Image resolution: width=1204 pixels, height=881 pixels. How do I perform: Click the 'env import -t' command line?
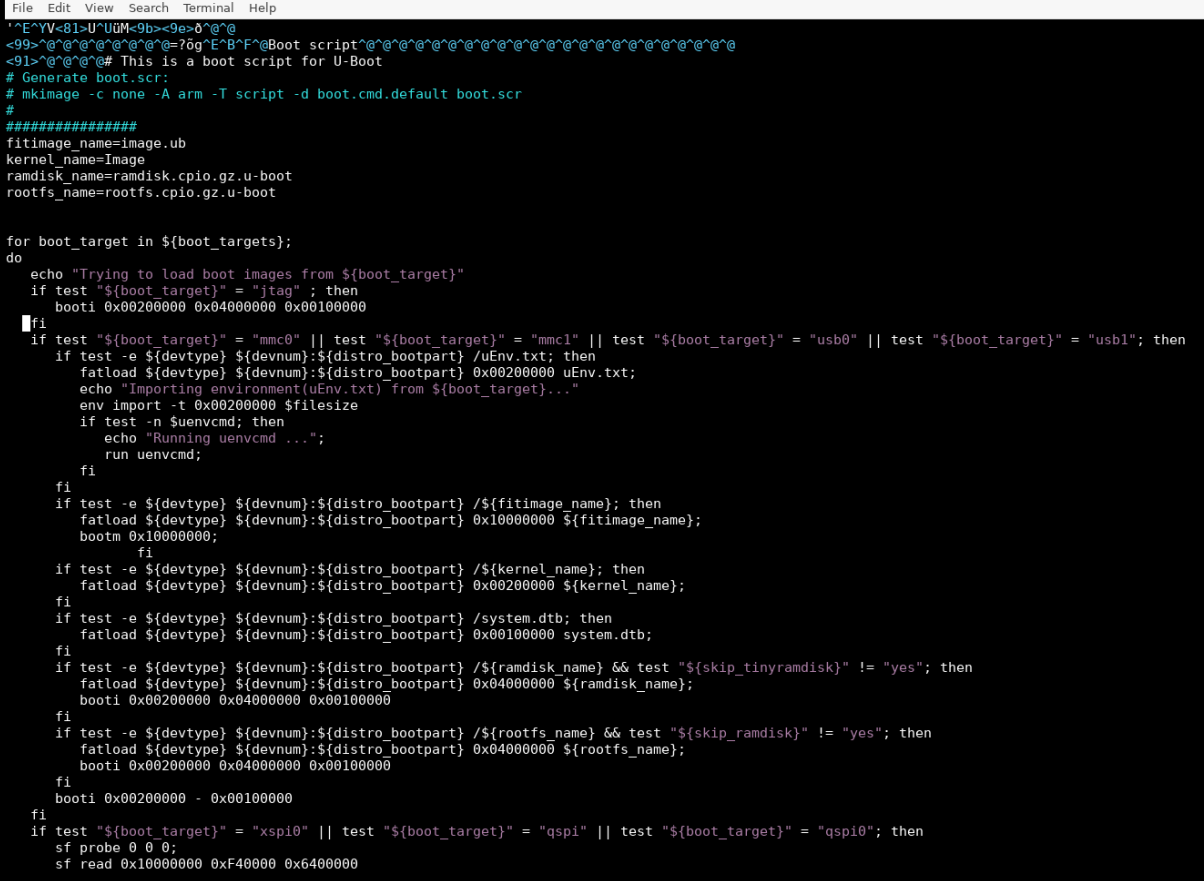pyautogui.click(x=218, y=405)
